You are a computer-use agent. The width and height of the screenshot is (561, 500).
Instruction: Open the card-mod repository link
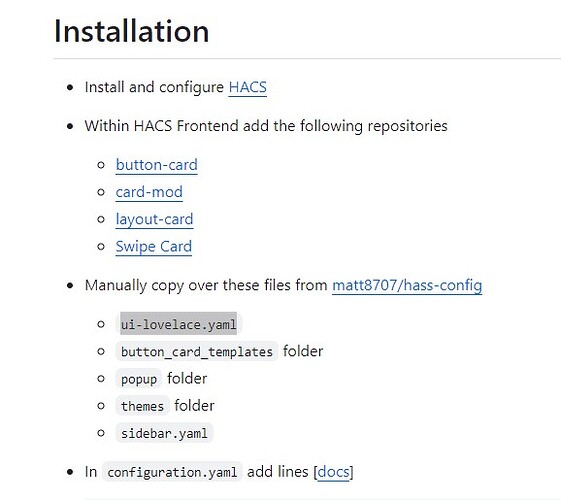point(149,192)
